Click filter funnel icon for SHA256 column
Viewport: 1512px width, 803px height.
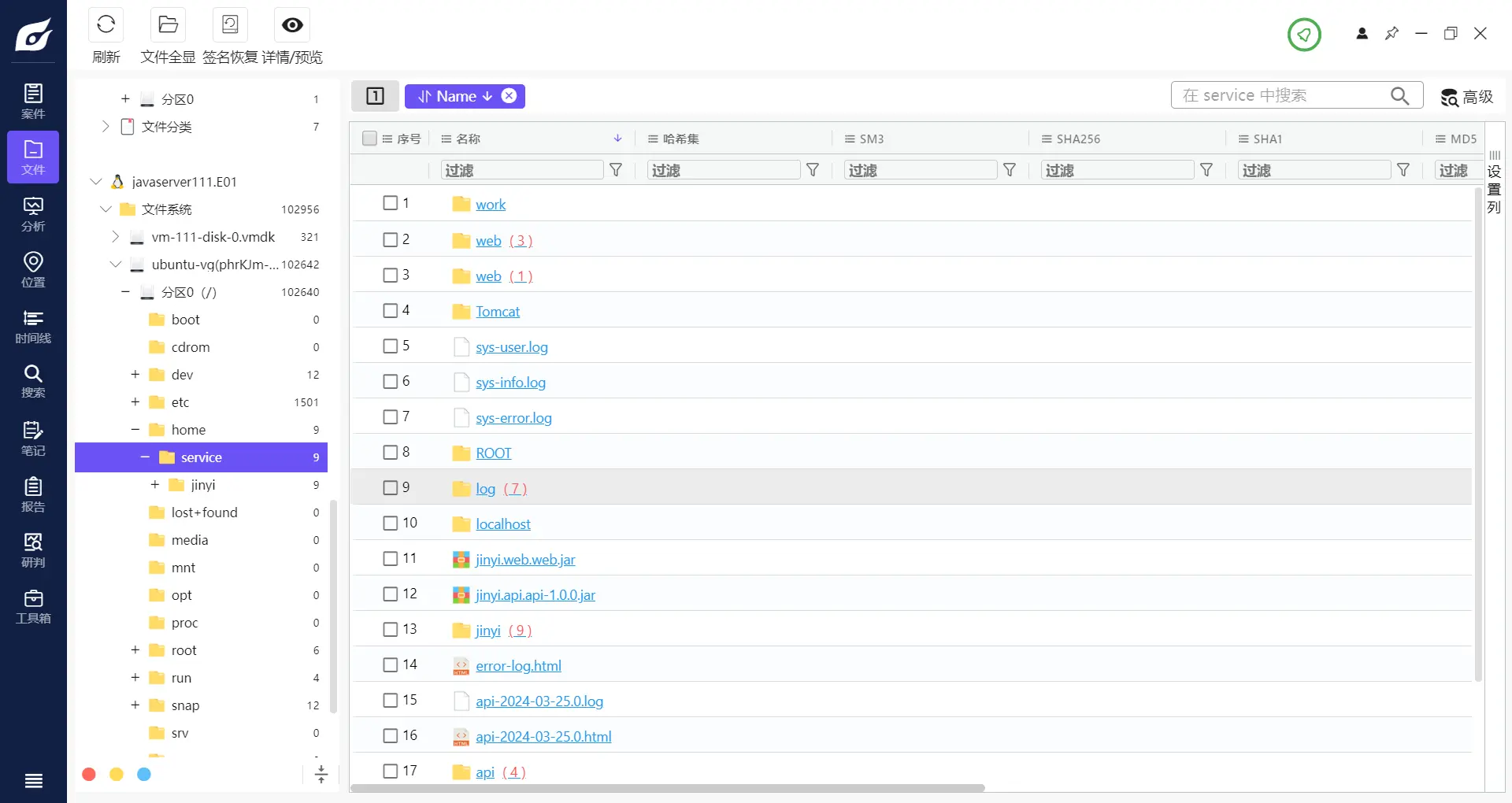(x=1206, y=170)
